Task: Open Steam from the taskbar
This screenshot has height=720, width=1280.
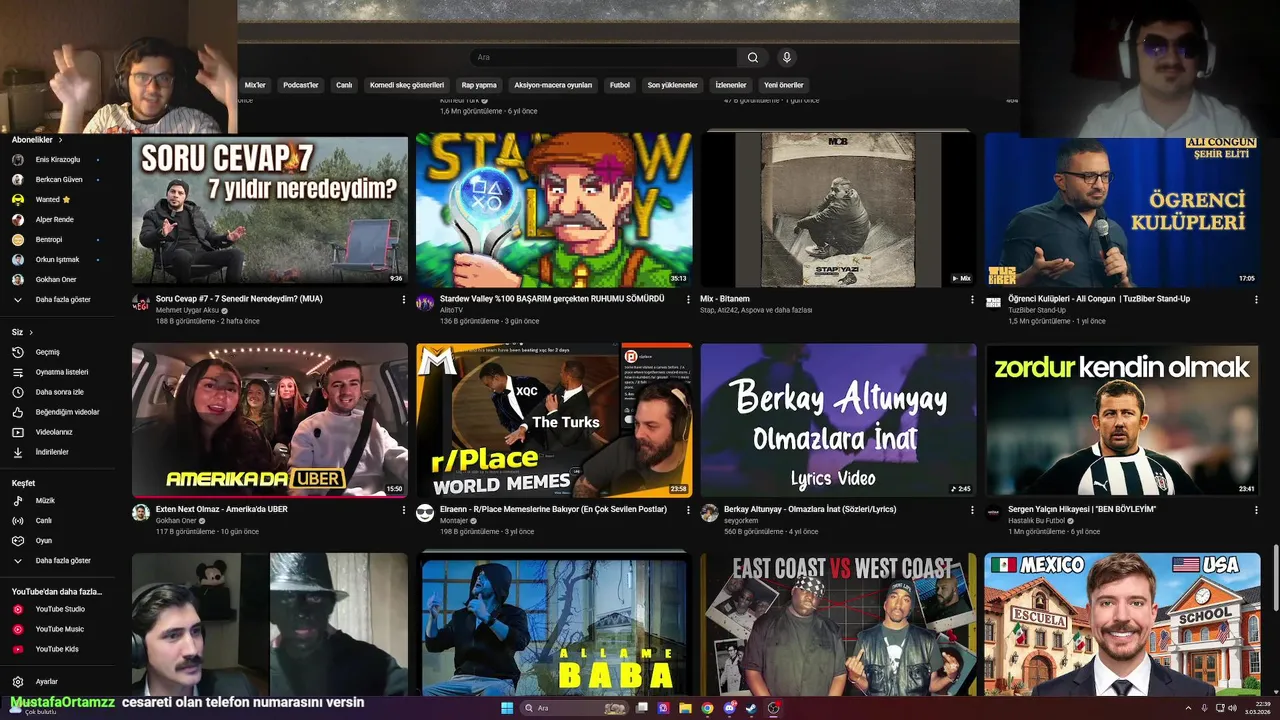Action: 751,708
